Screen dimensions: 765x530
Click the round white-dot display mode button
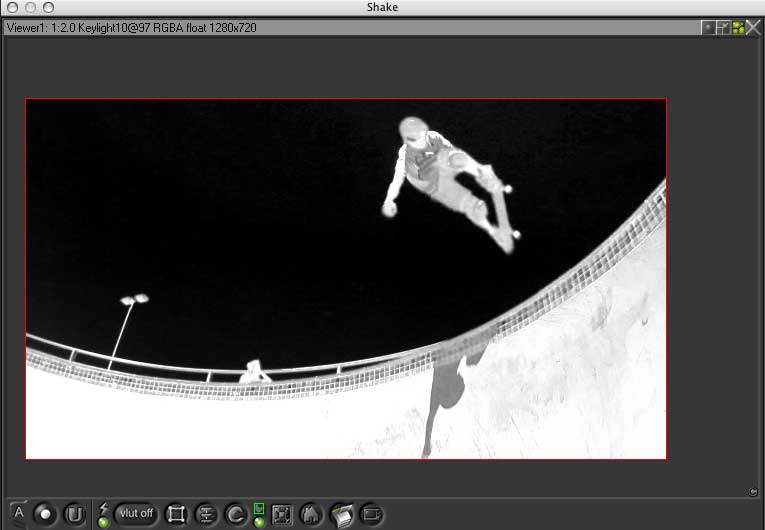click(45, 514)
